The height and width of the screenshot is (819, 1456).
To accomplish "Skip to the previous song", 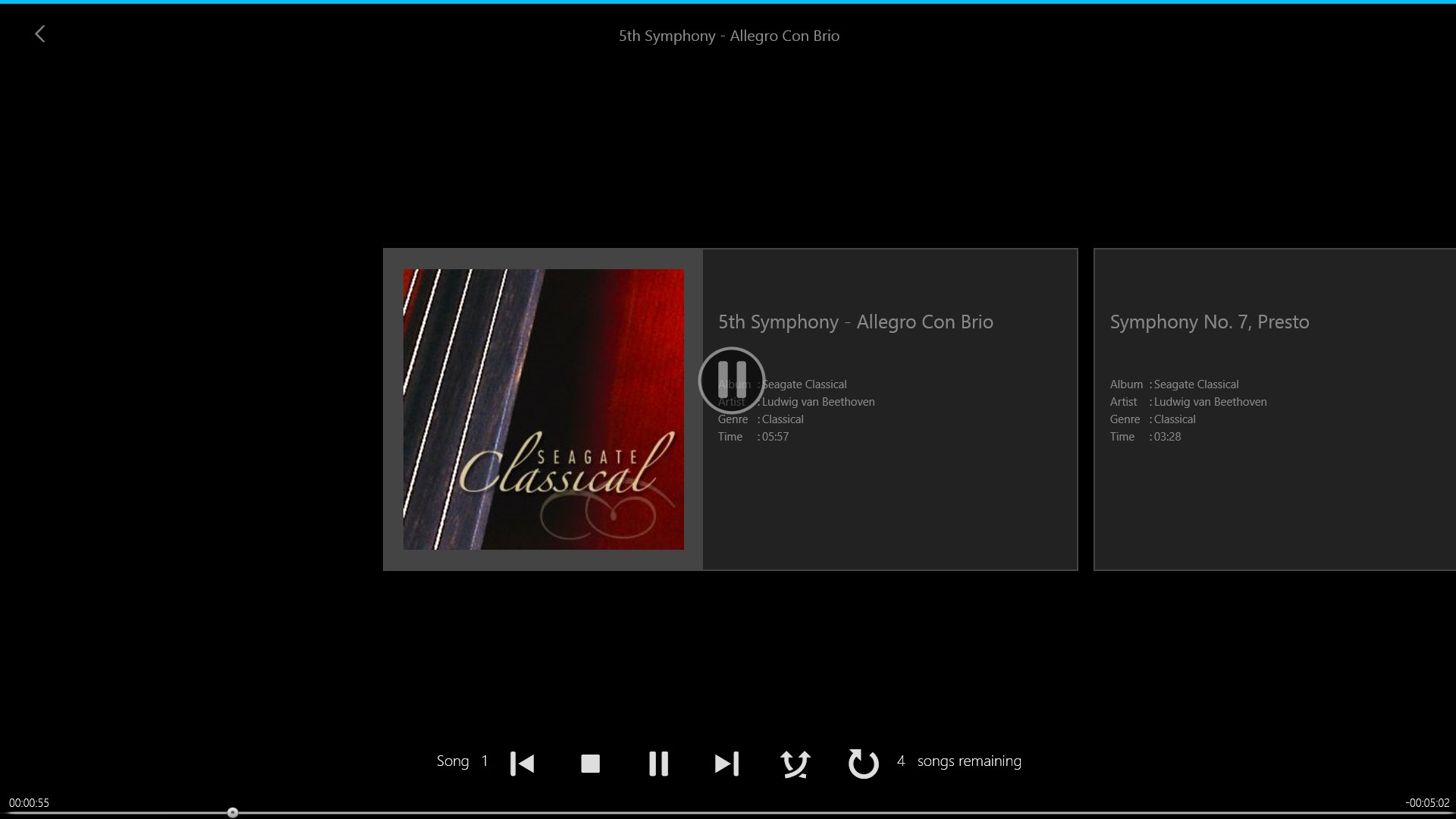I will coord(522,764).
